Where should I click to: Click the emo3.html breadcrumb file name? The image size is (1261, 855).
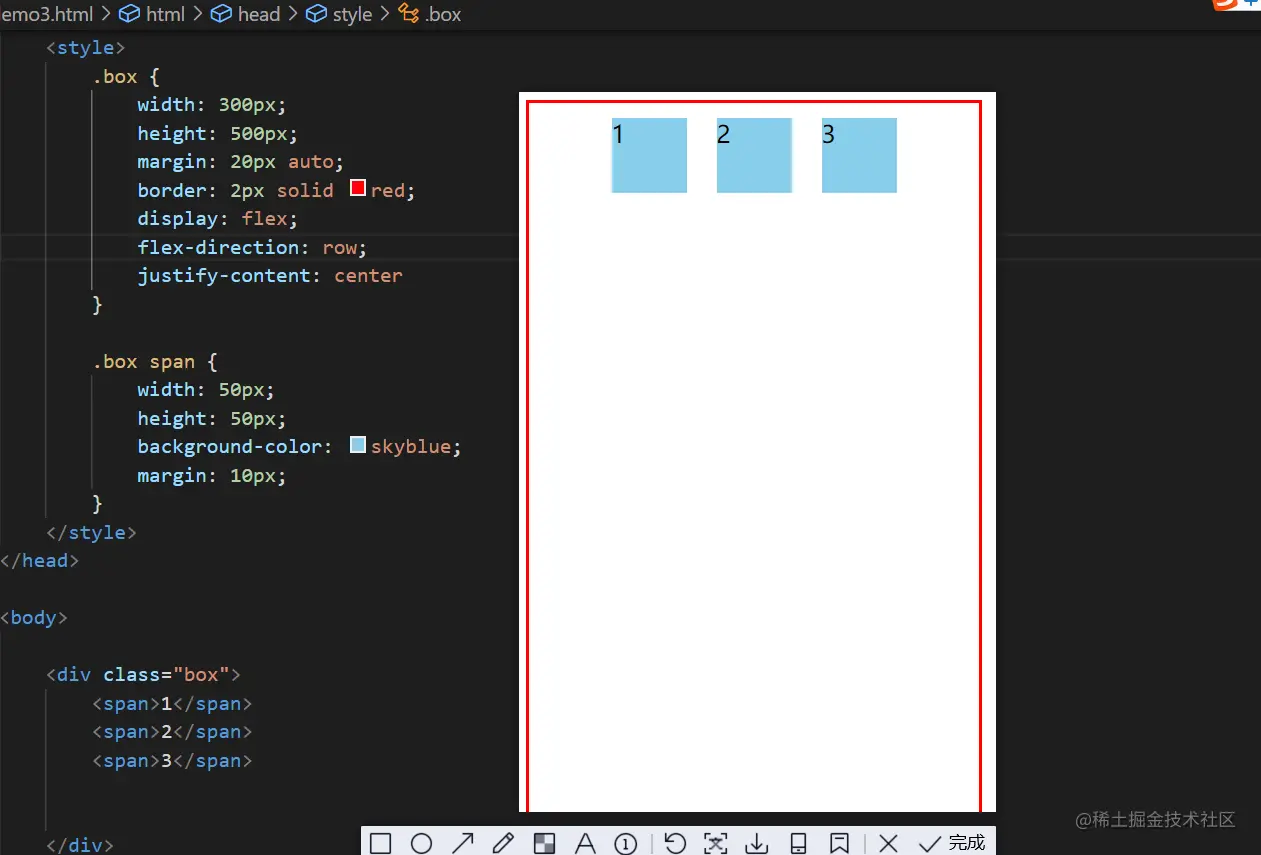(48, 14)
